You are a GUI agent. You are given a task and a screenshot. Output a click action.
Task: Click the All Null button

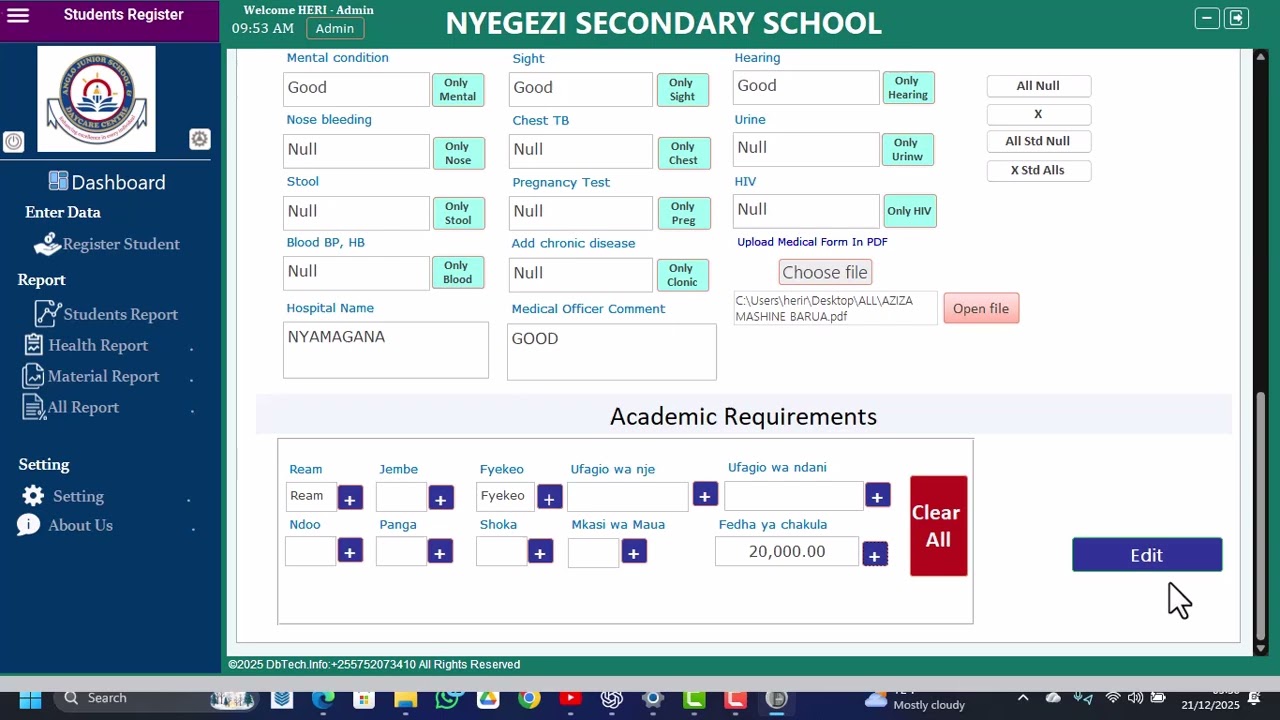pos(1038,86)
